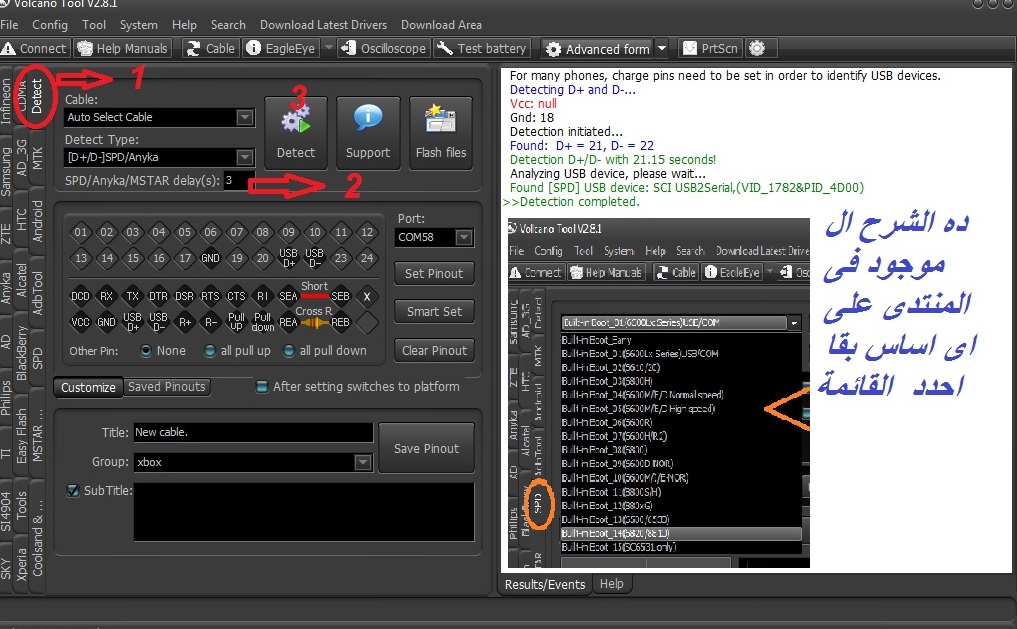
Task: Select the all pull up radio
Action: [x=209, y=351]
